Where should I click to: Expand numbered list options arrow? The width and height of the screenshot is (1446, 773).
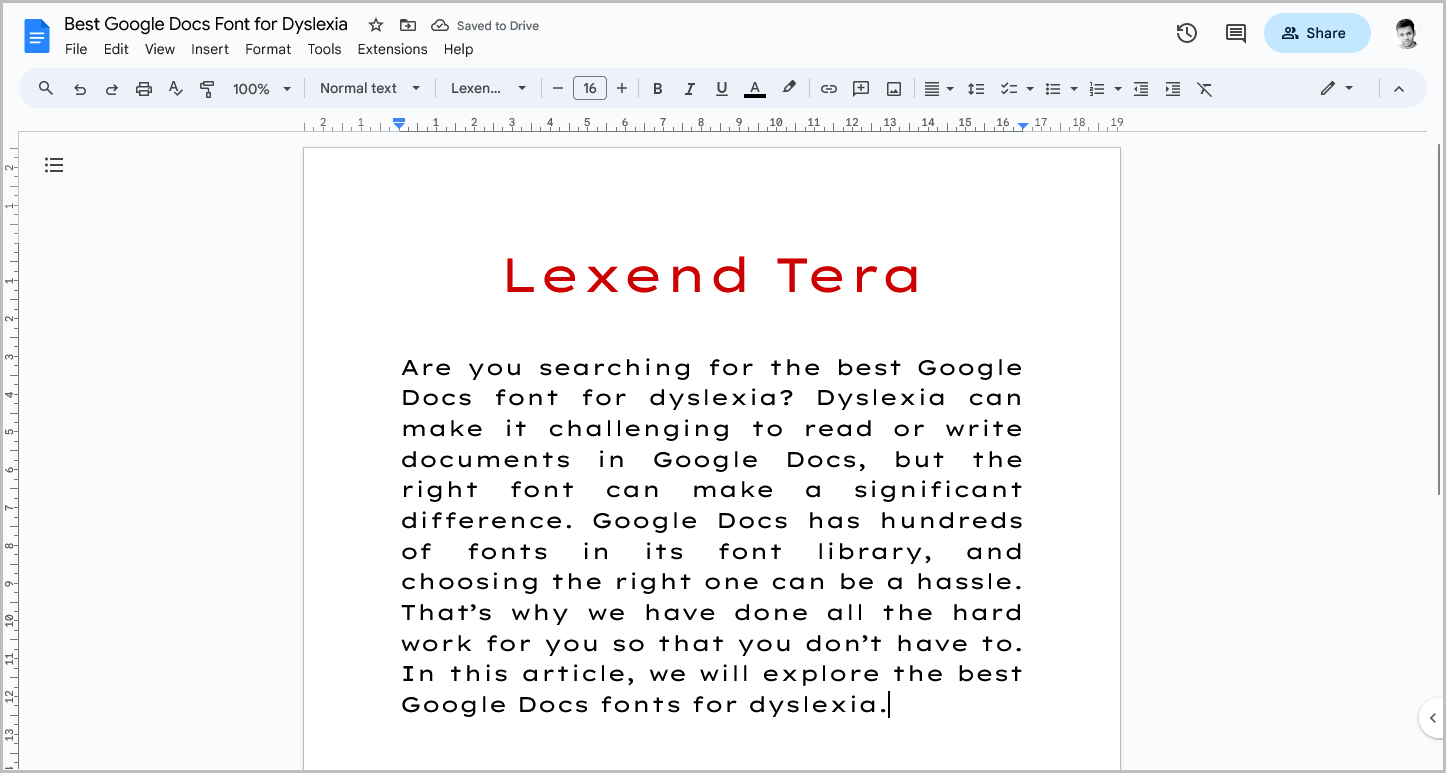tap(1118, 89)
